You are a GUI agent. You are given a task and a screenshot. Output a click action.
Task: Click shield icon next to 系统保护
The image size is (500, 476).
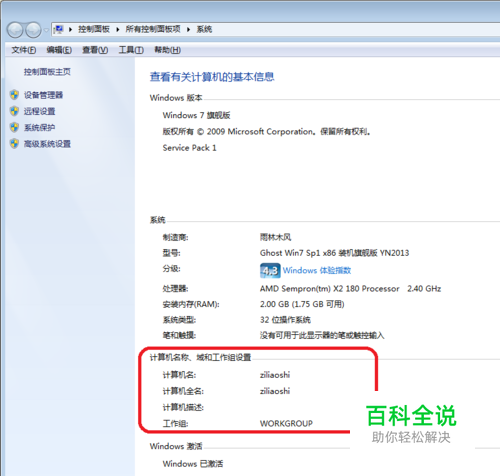click(14, 127)
